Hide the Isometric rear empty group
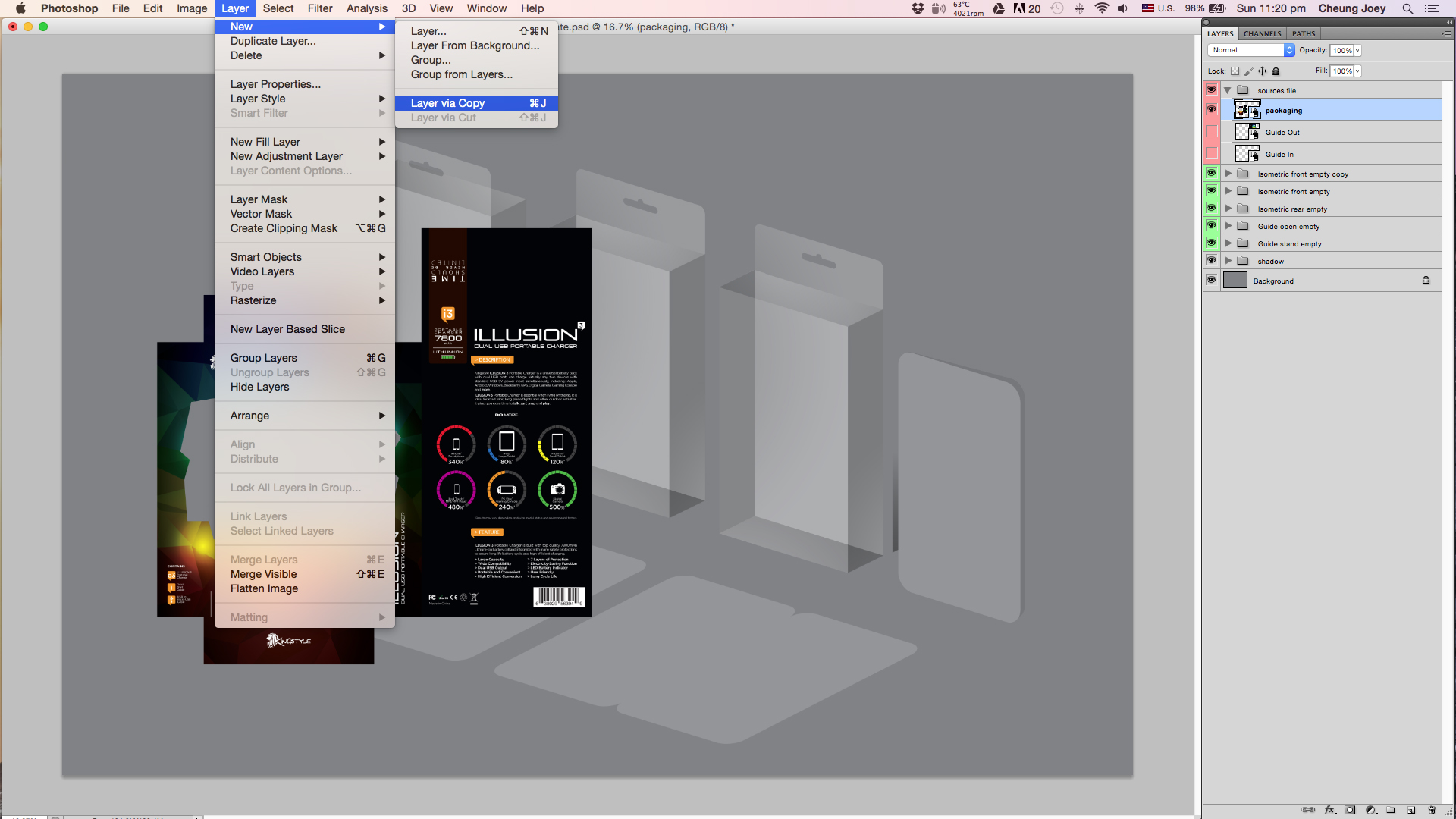This screenshot has width=1456, height=819. coord(1211,208)
